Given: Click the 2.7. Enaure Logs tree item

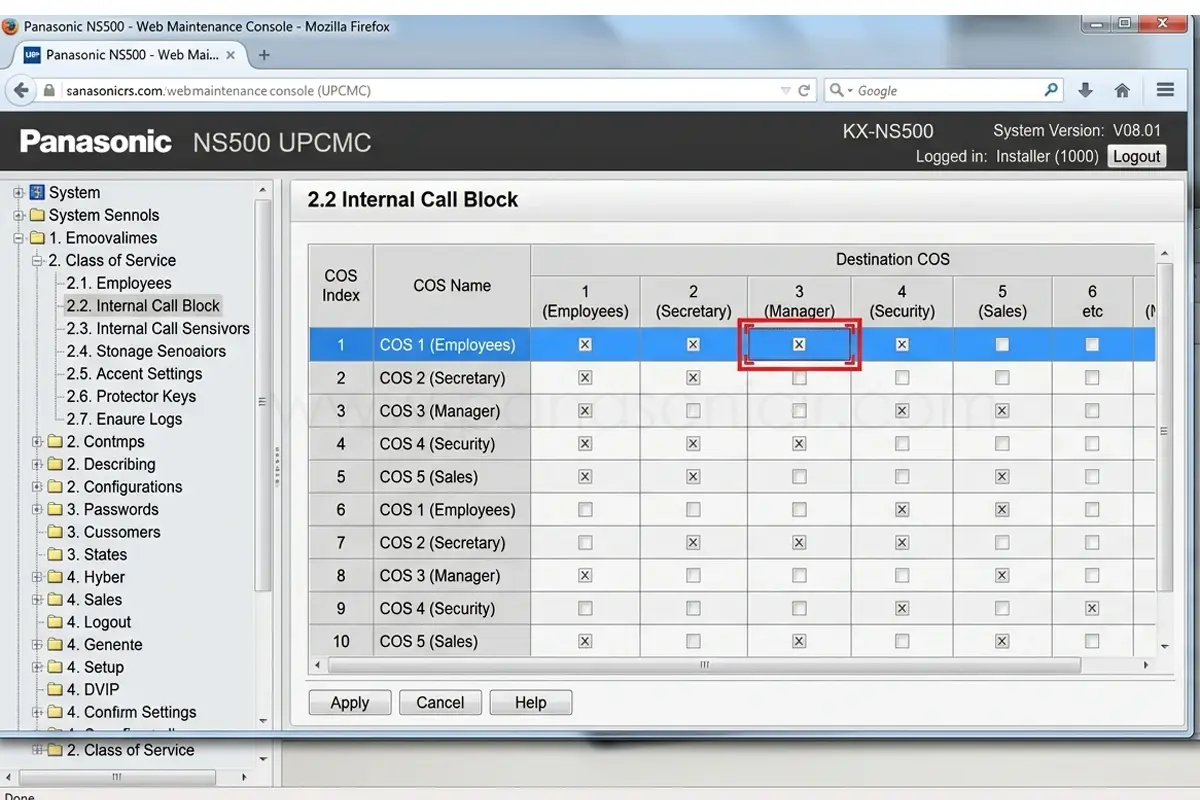Looking at the screenshot, I should coord(124,419).
